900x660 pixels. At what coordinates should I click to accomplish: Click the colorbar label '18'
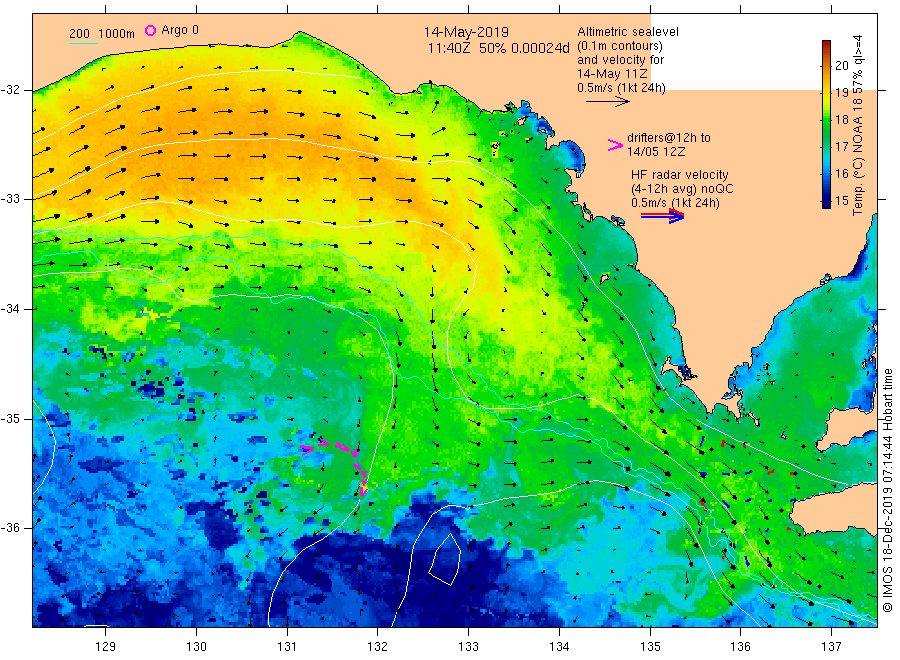(841, 119)
